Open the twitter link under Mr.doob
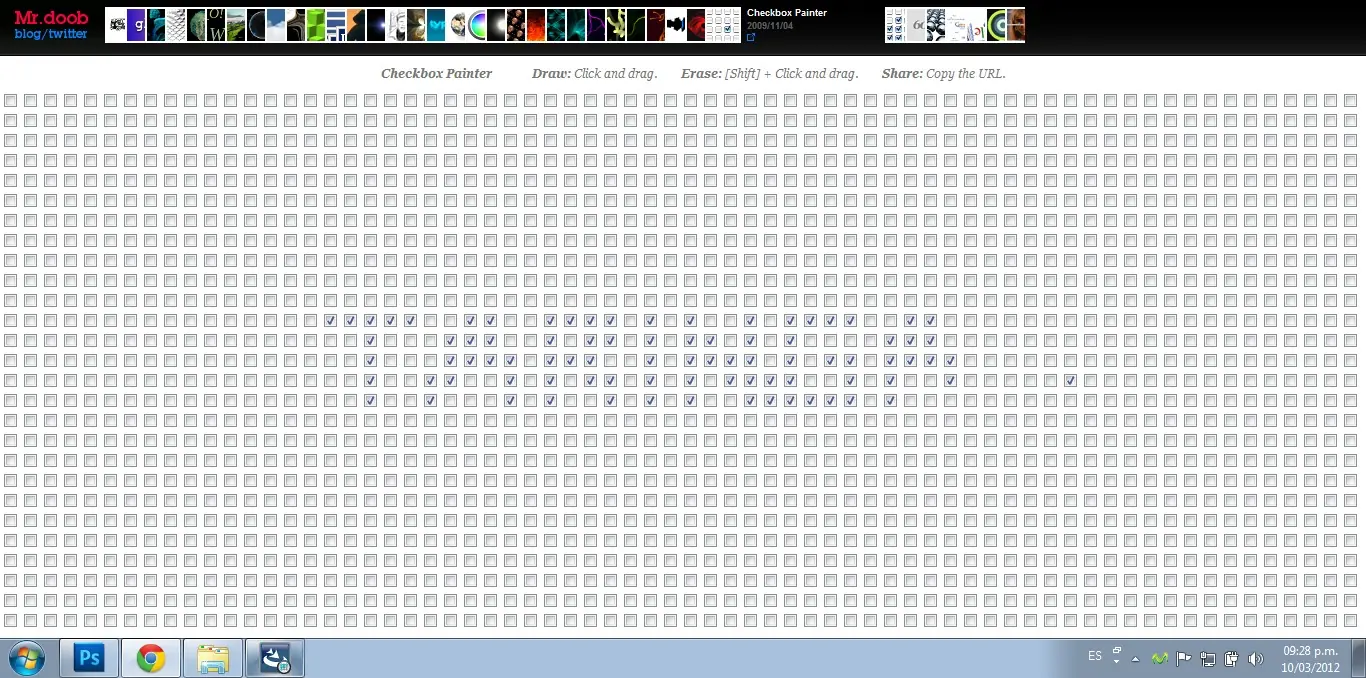 tap(68, 33)
